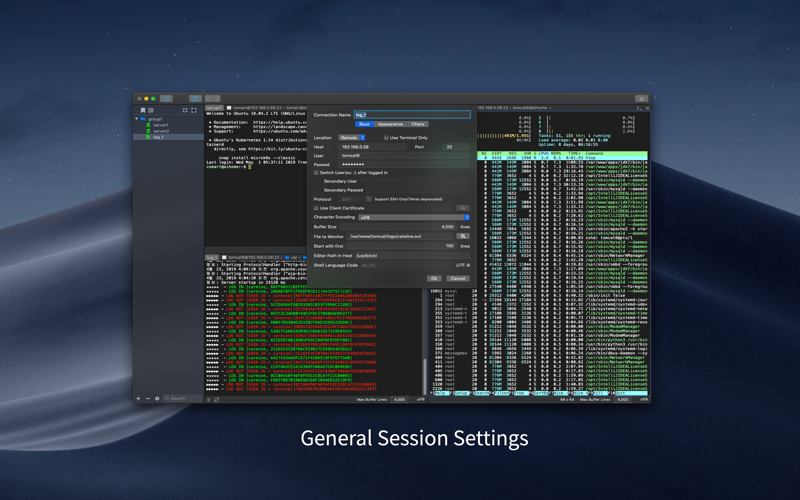This screenshot has width=800, height=500.
Task: Select the log_1 pane tab label
Action: (x=212, y=258)
